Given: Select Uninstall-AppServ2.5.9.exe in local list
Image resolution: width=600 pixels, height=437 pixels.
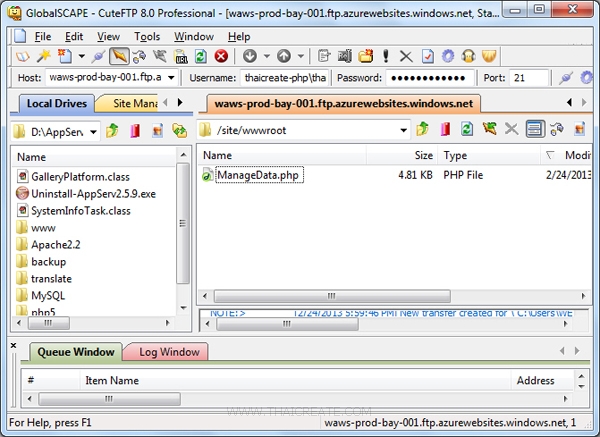Looking at the screenshot, I should coord(93,194).
